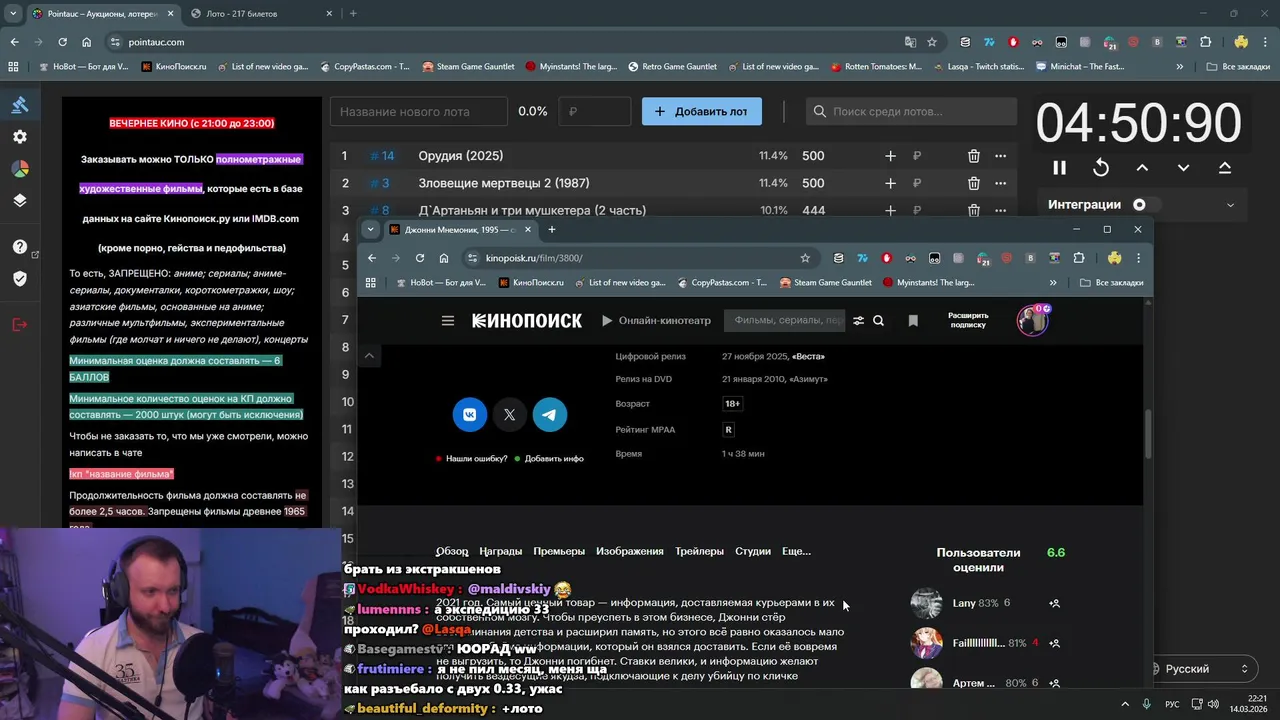Screen dimensions: 1280x720
Task: Open Kinopoisk bookmarks ribbon icon
Action: click(x=913, y=321)
